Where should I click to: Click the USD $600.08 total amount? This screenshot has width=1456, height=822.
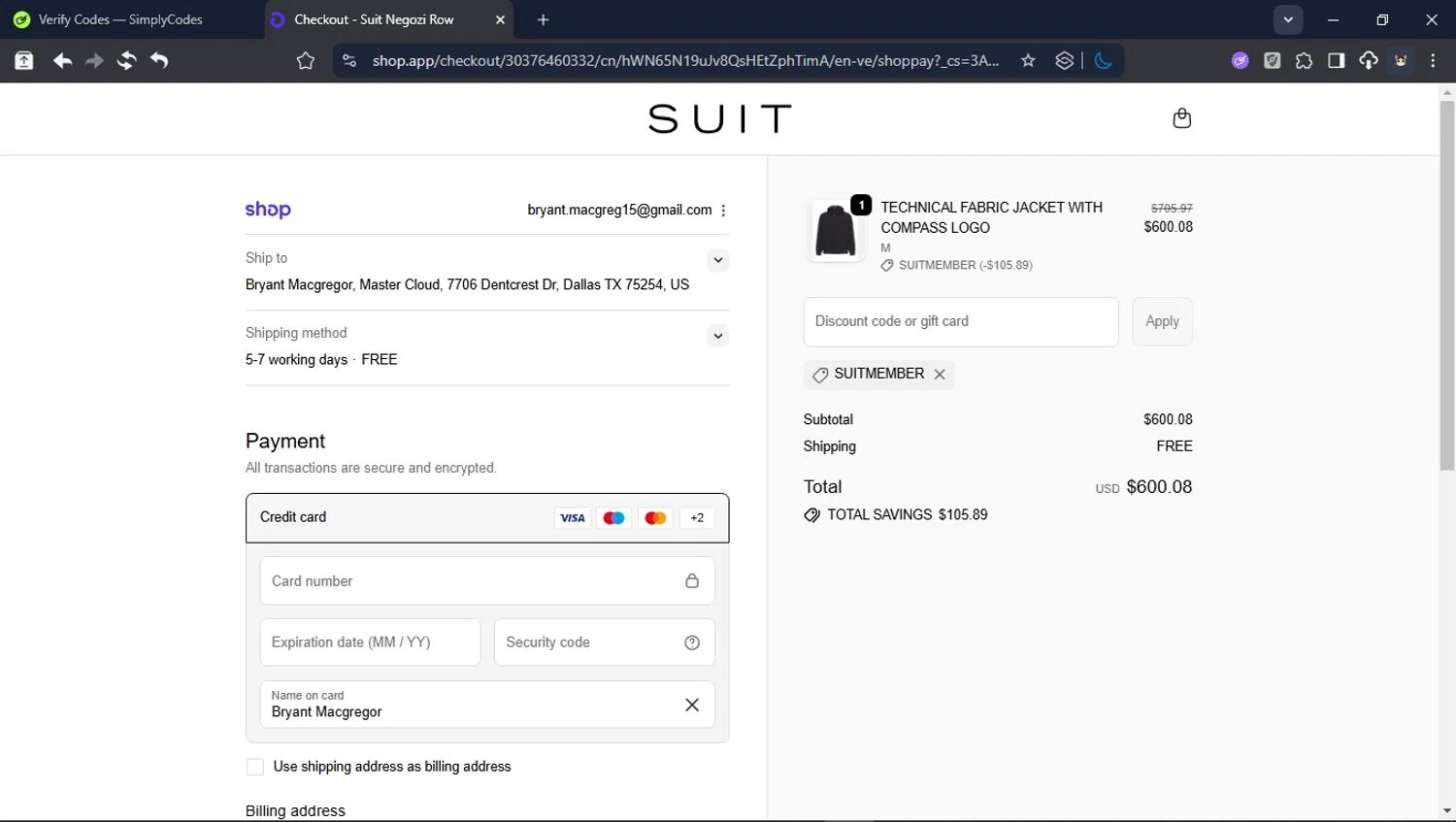pos(1143,487)
